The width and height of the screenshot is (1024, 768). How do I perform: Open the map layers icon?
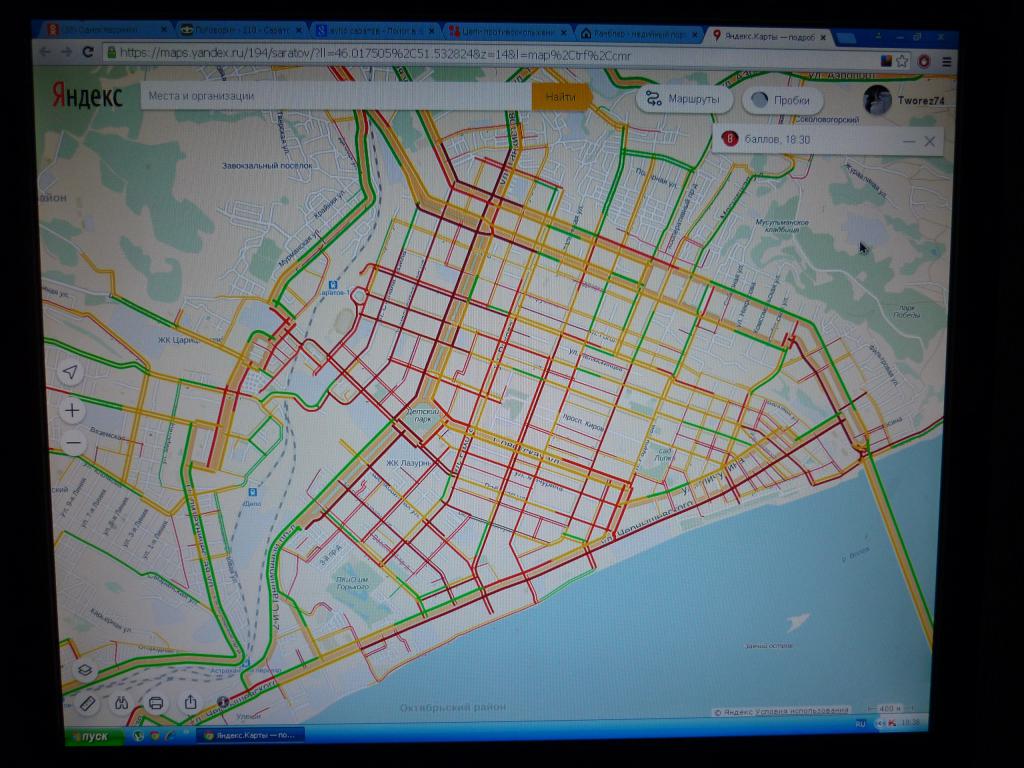point(85,670)
